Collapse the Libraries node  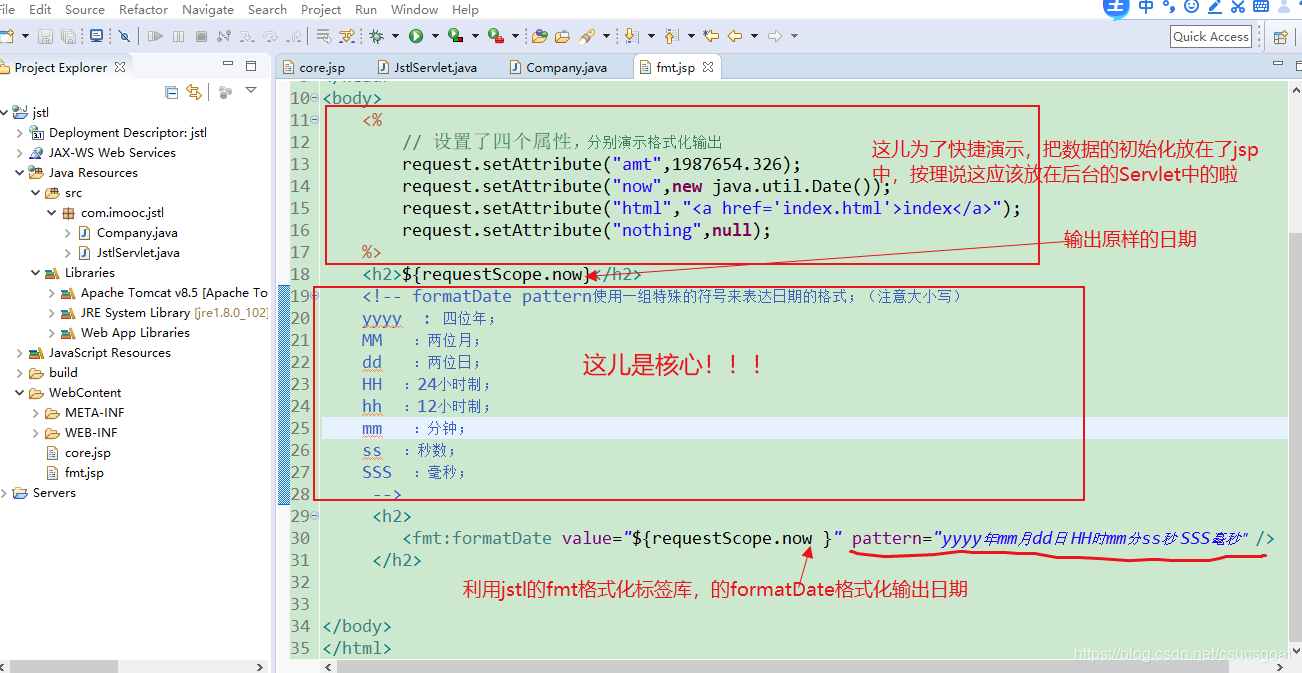click(36, 272)
